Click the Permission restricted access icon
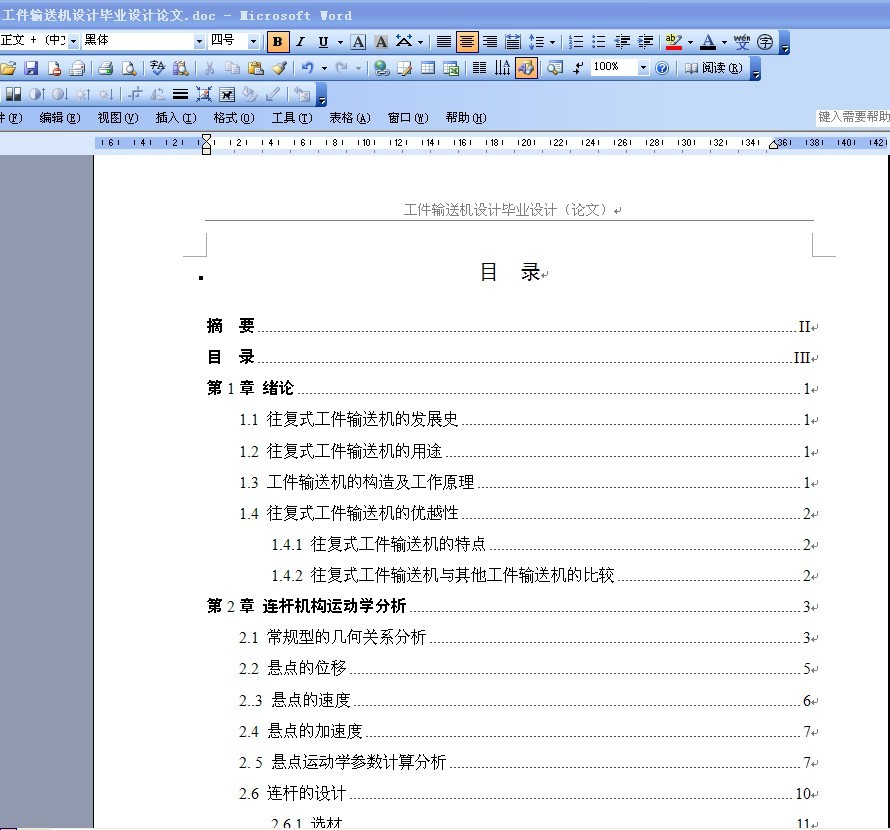890x830 pixels. coord(54,68)
